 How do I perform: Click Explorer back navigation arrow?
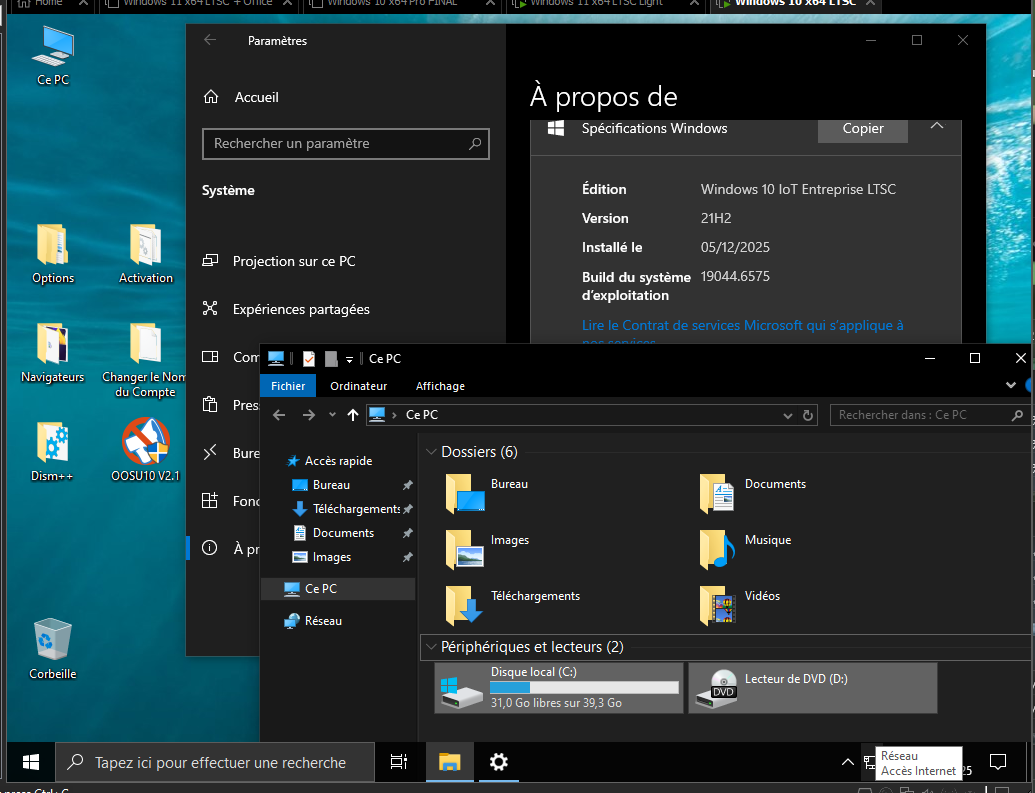pyautogui.click(x=279, y=415)
